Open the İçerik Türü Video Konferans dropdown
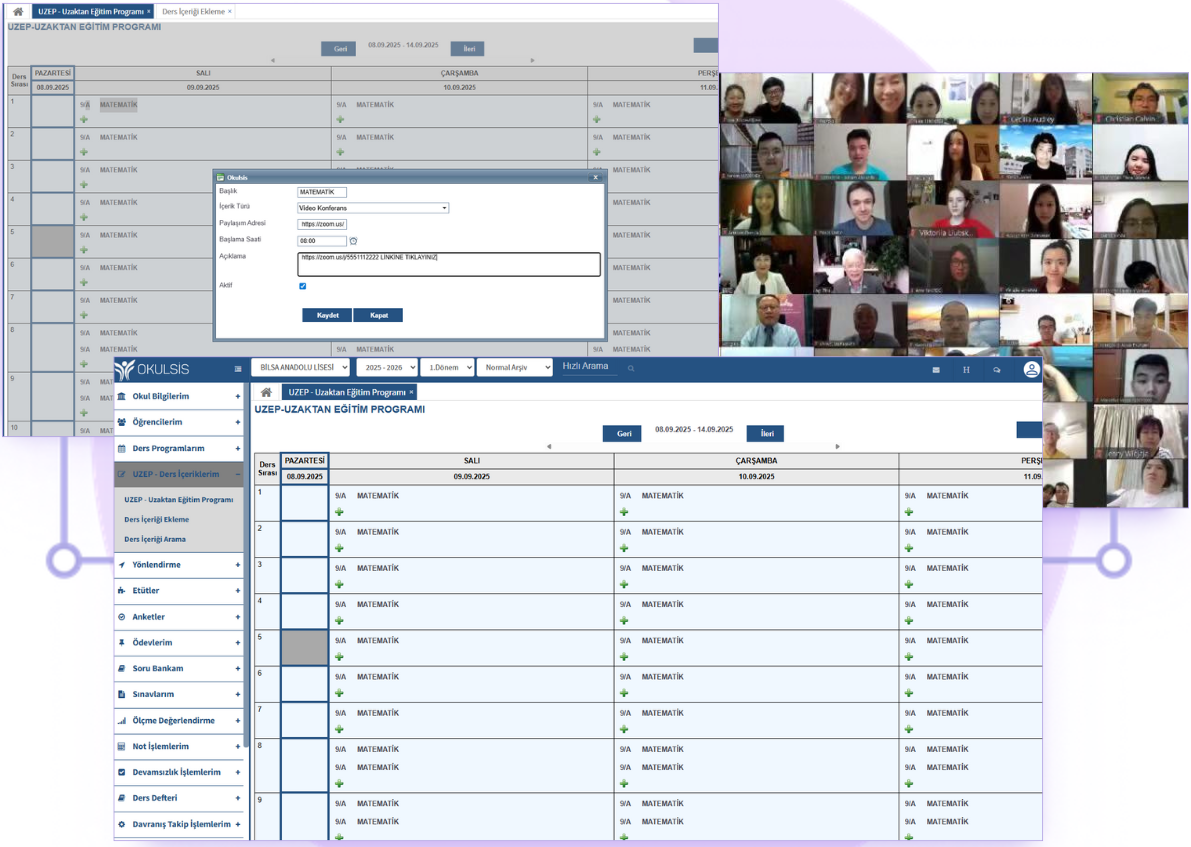Screen dimensions: 1191x847 [x=373, y=208]
